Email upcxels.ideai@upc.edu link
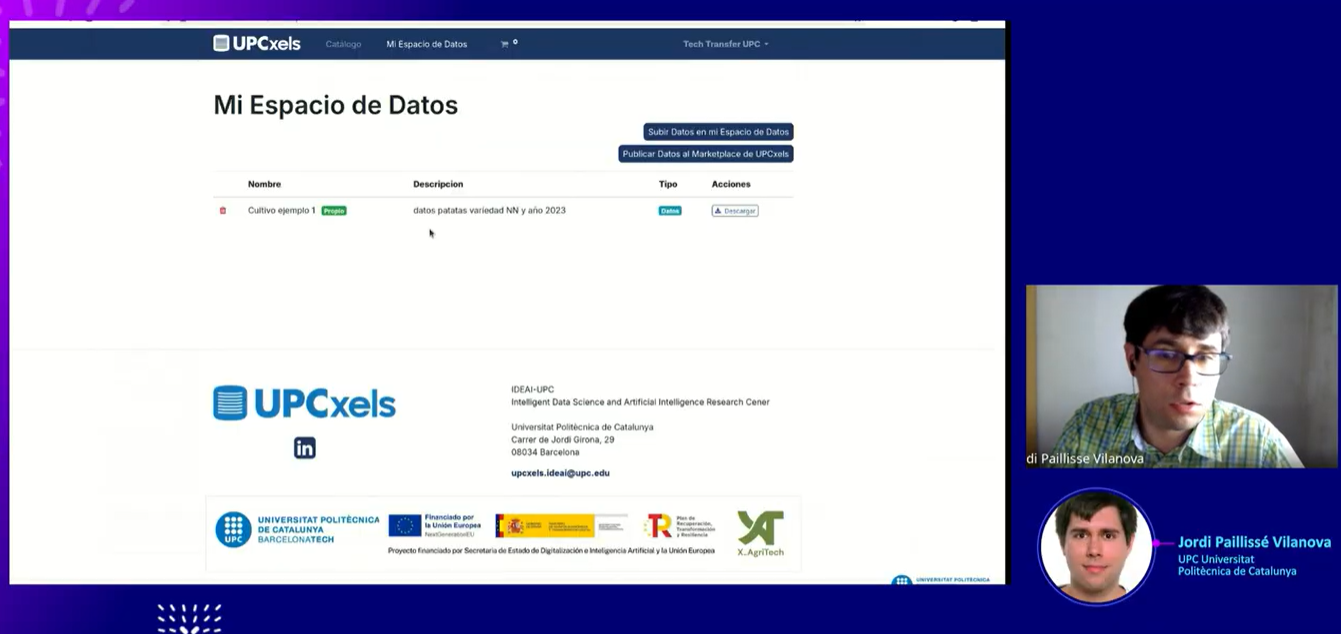This screenshot has width=1341, height=634. click(560, 473)
